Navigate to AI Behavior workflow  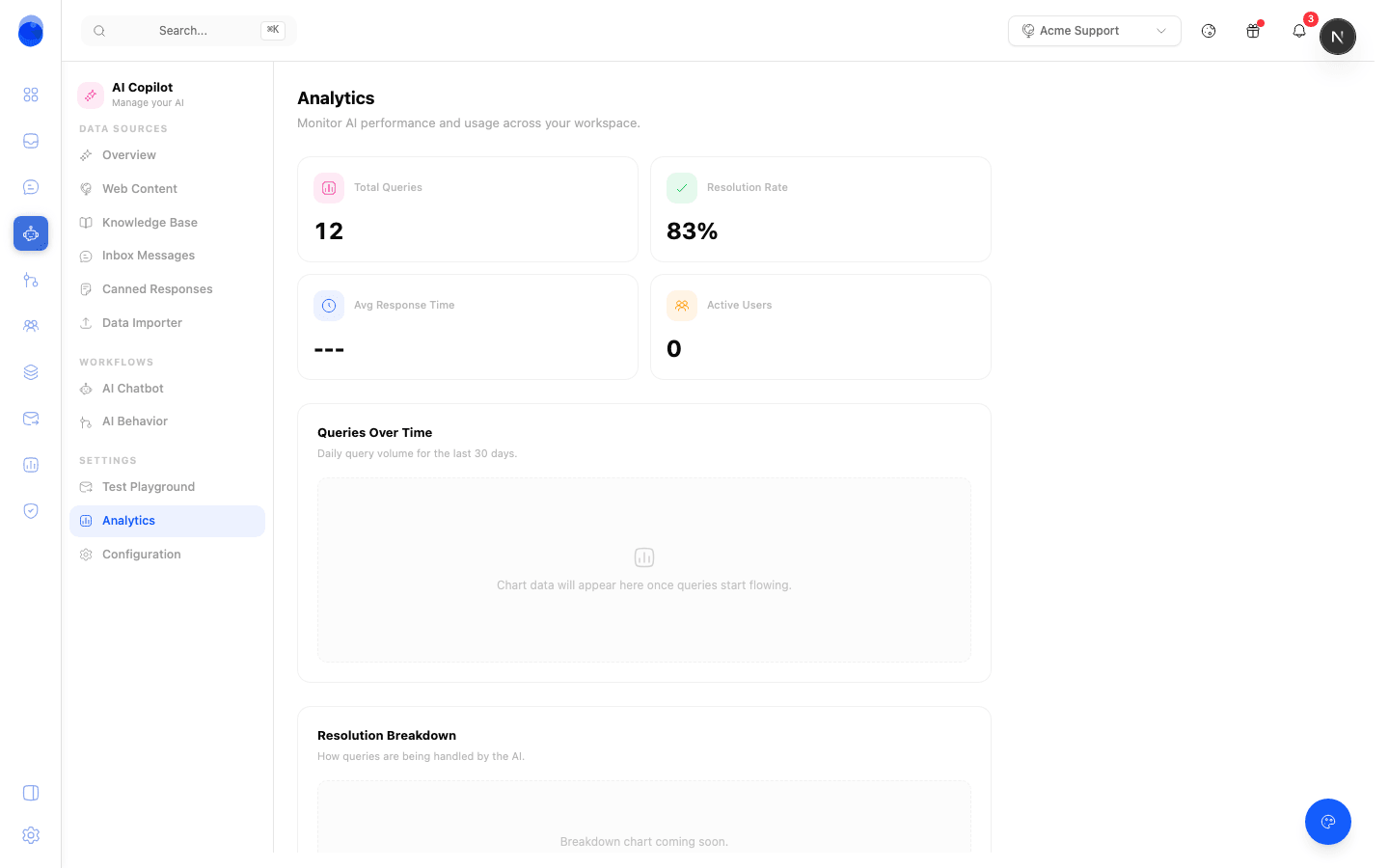(x=167, y=421)
